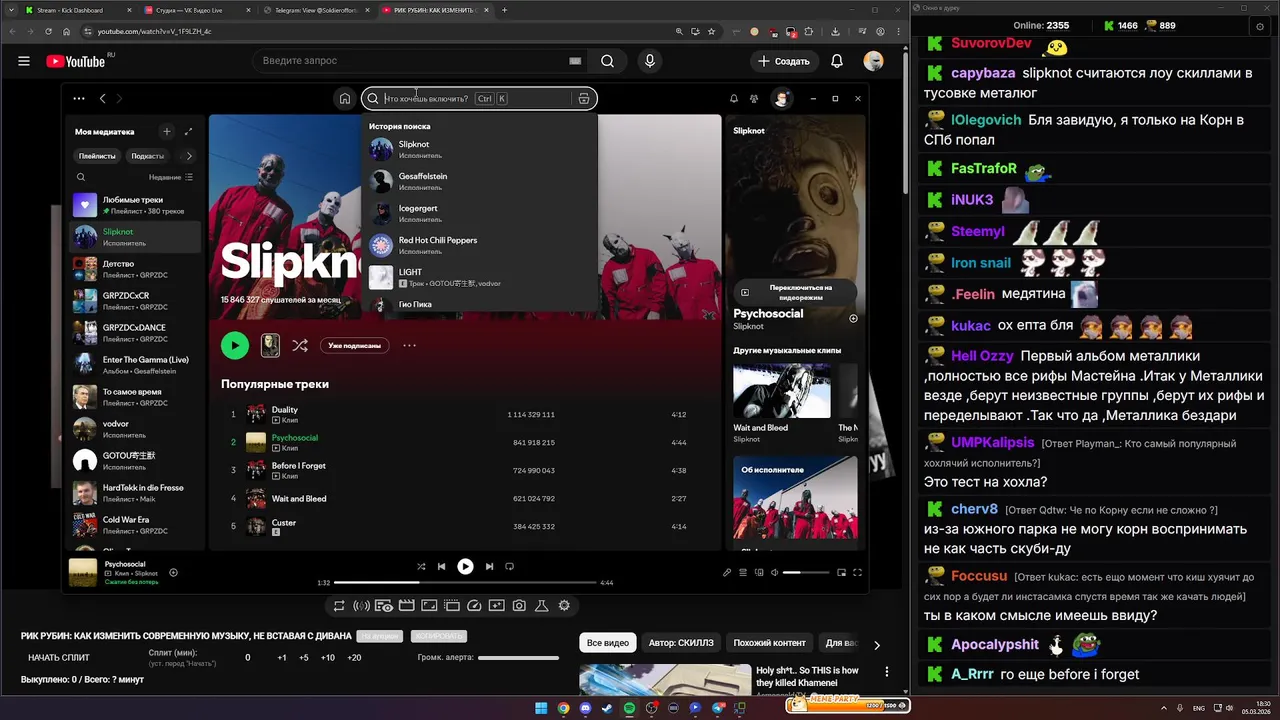Skip to next track in player
The width and height of the screenshot is (1280, 720).
click(x=489, y=566)
